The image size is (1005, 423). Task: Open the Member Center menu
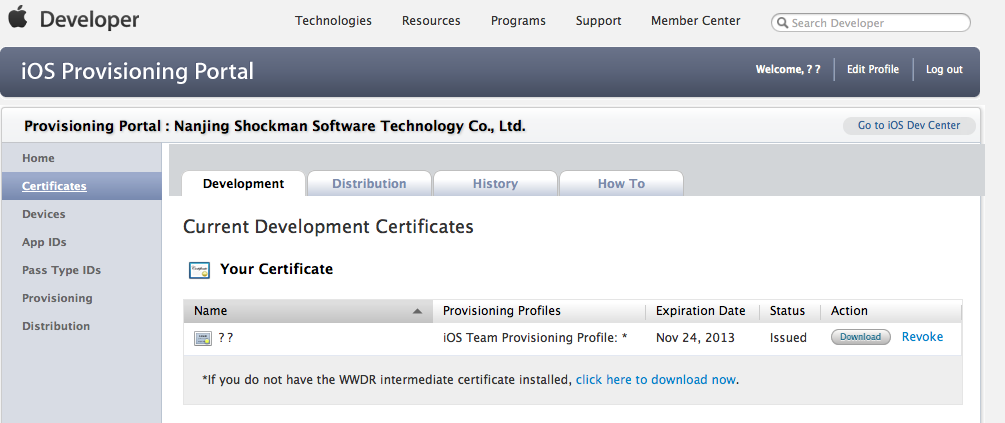pos(695,21)
